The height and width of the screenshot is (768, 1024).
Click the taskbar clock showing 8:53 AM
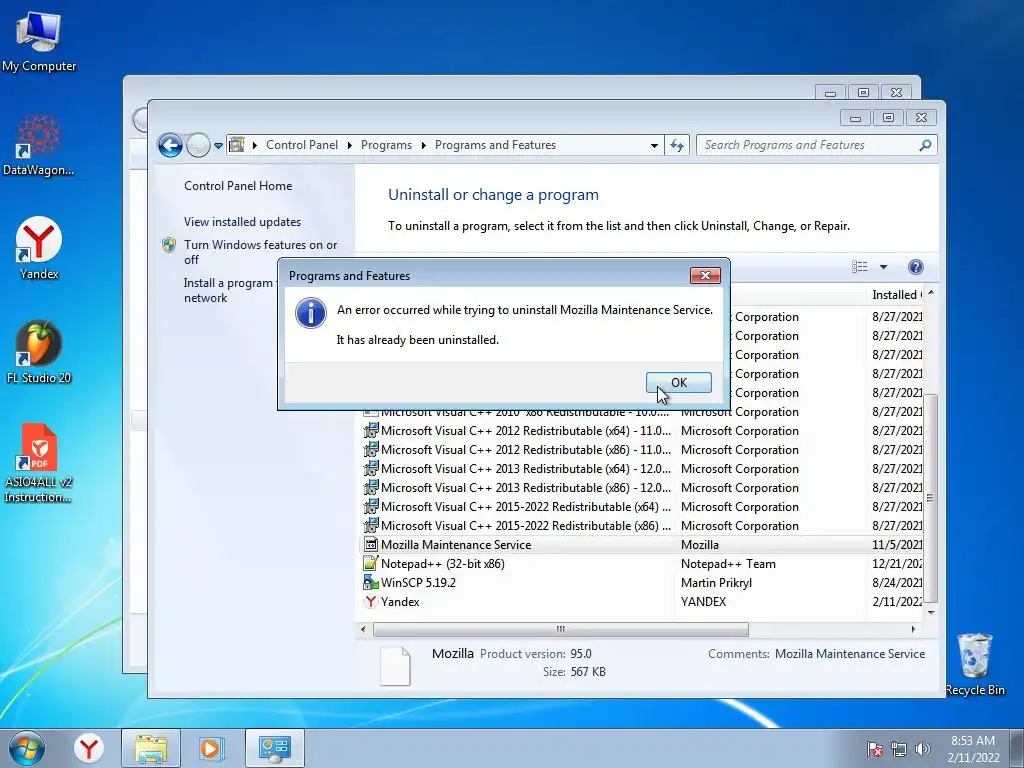[973, 749]
